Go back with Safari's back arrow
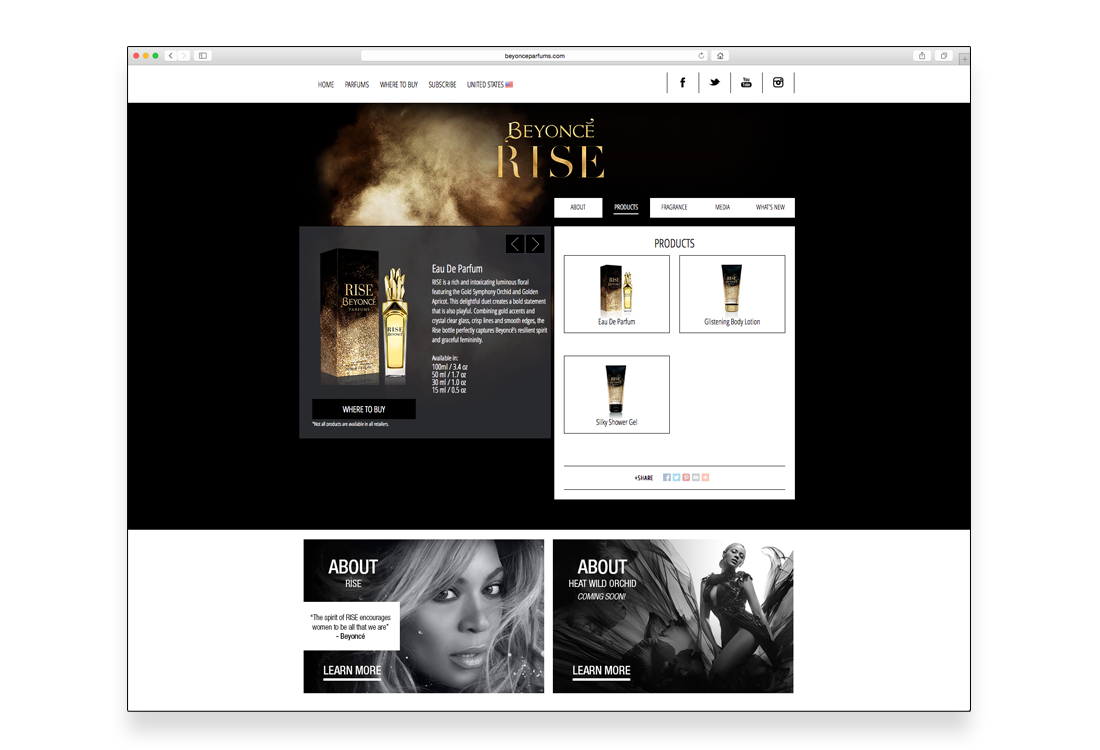Image resolution: width=1100 pixels, height=750 pixels. pyautogui.click(x=170, y=55)
